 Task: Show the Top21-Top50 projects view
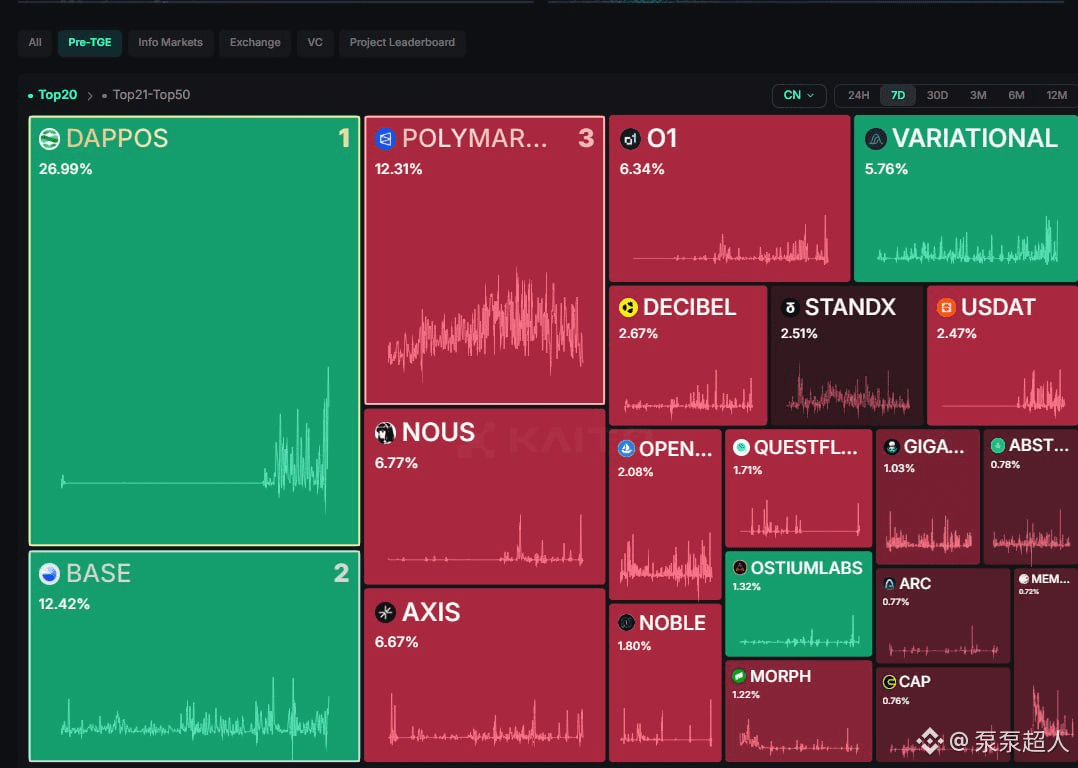click(x=146, y=95)
